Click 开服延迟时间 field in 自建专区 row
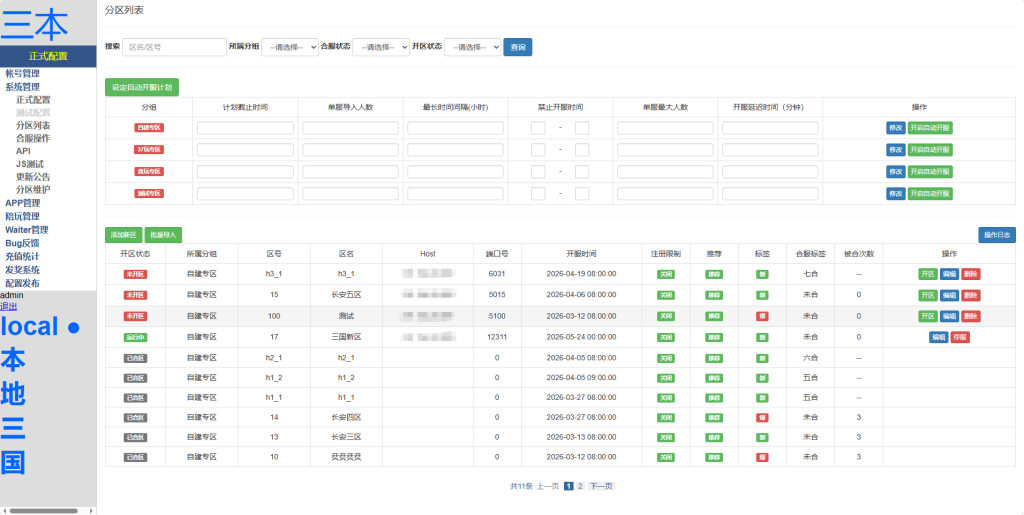This screenshot has height=515, width=1024. (x=770, y=128)
